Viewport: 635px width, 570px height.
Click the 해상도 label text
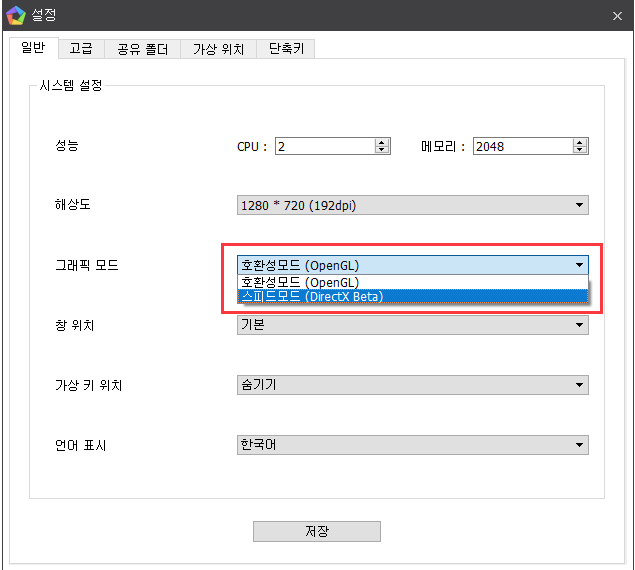coord(72,204)
